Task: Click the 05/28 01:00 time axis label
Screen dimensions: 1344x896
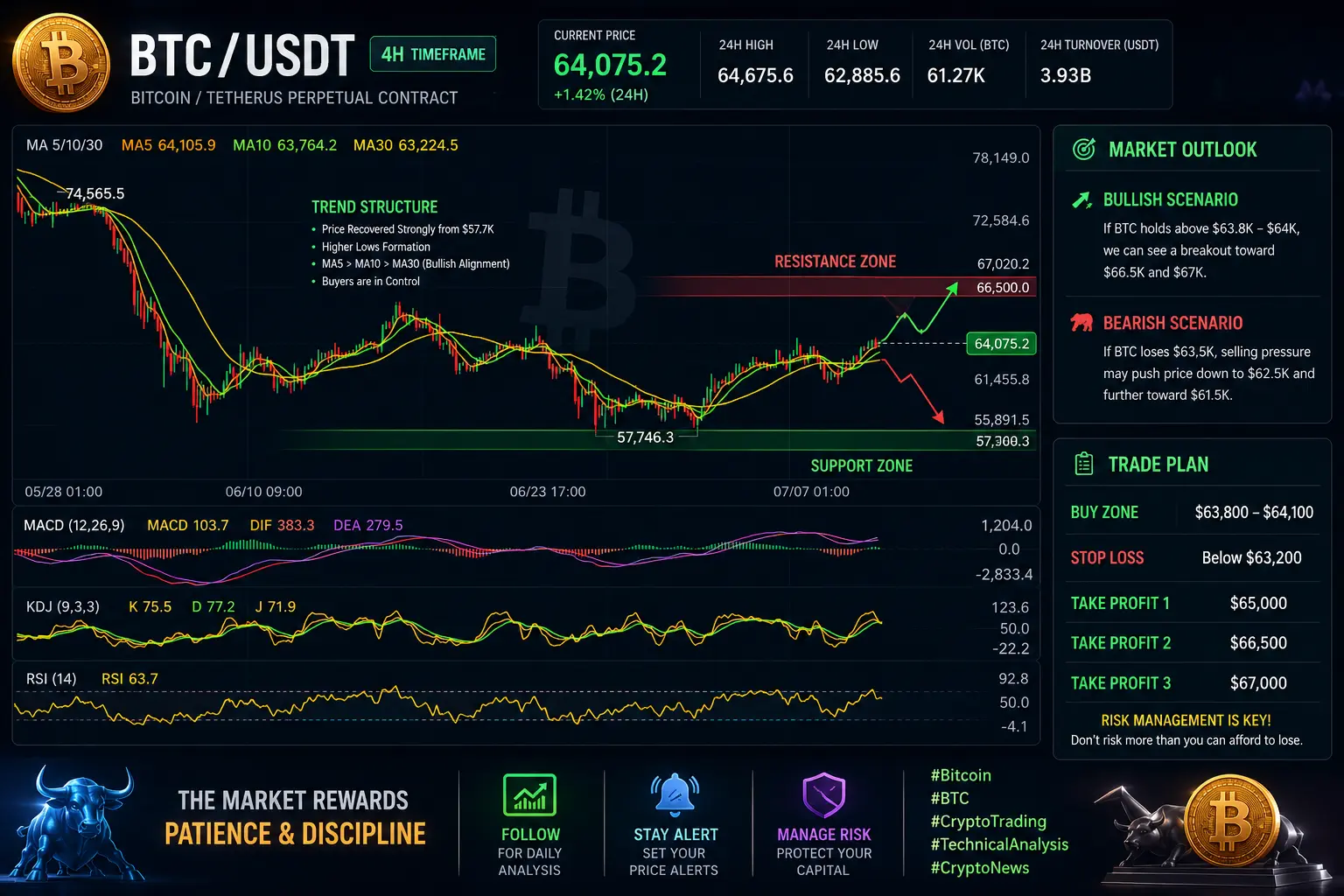Action: click(x=63, y=492)
